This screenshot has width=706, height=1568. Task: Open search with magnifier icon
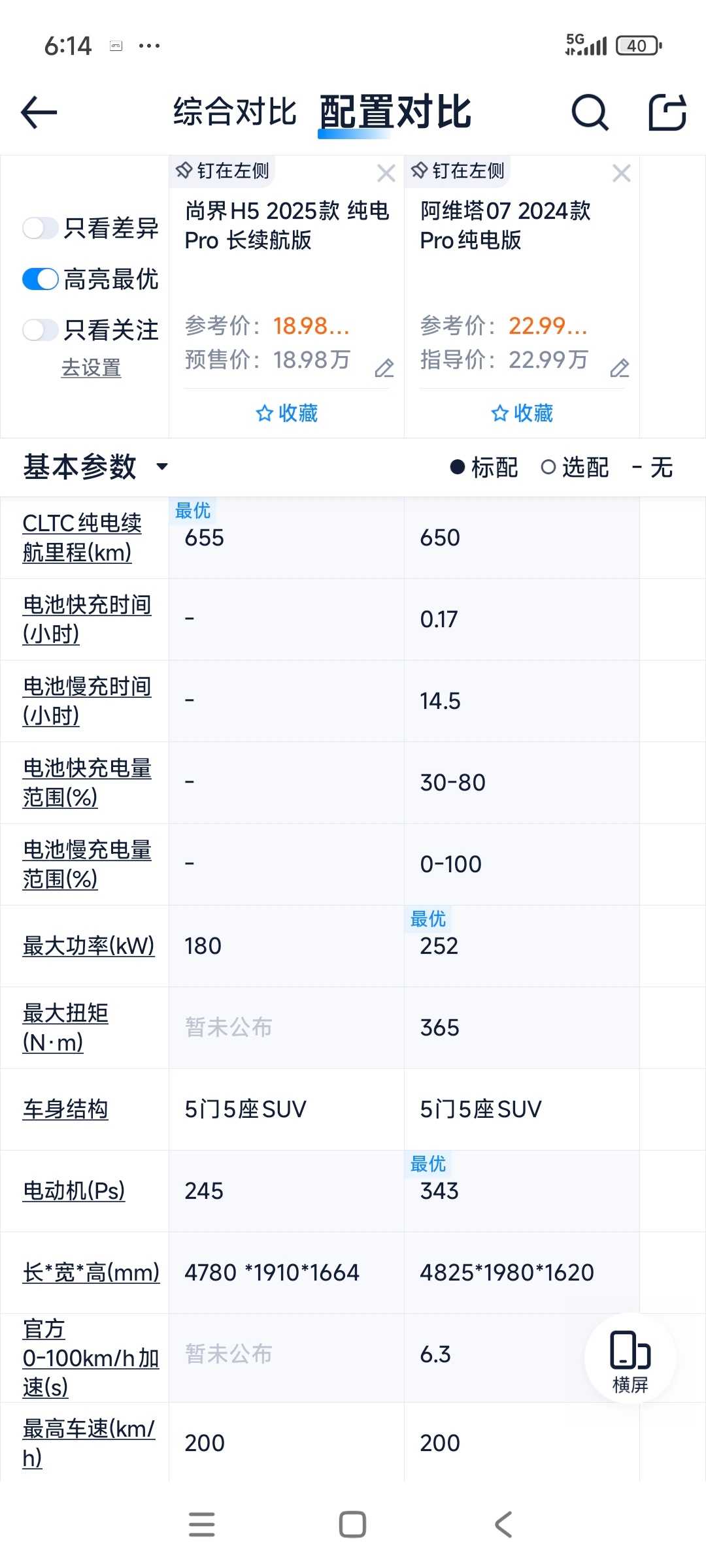[x=590, y=112]
